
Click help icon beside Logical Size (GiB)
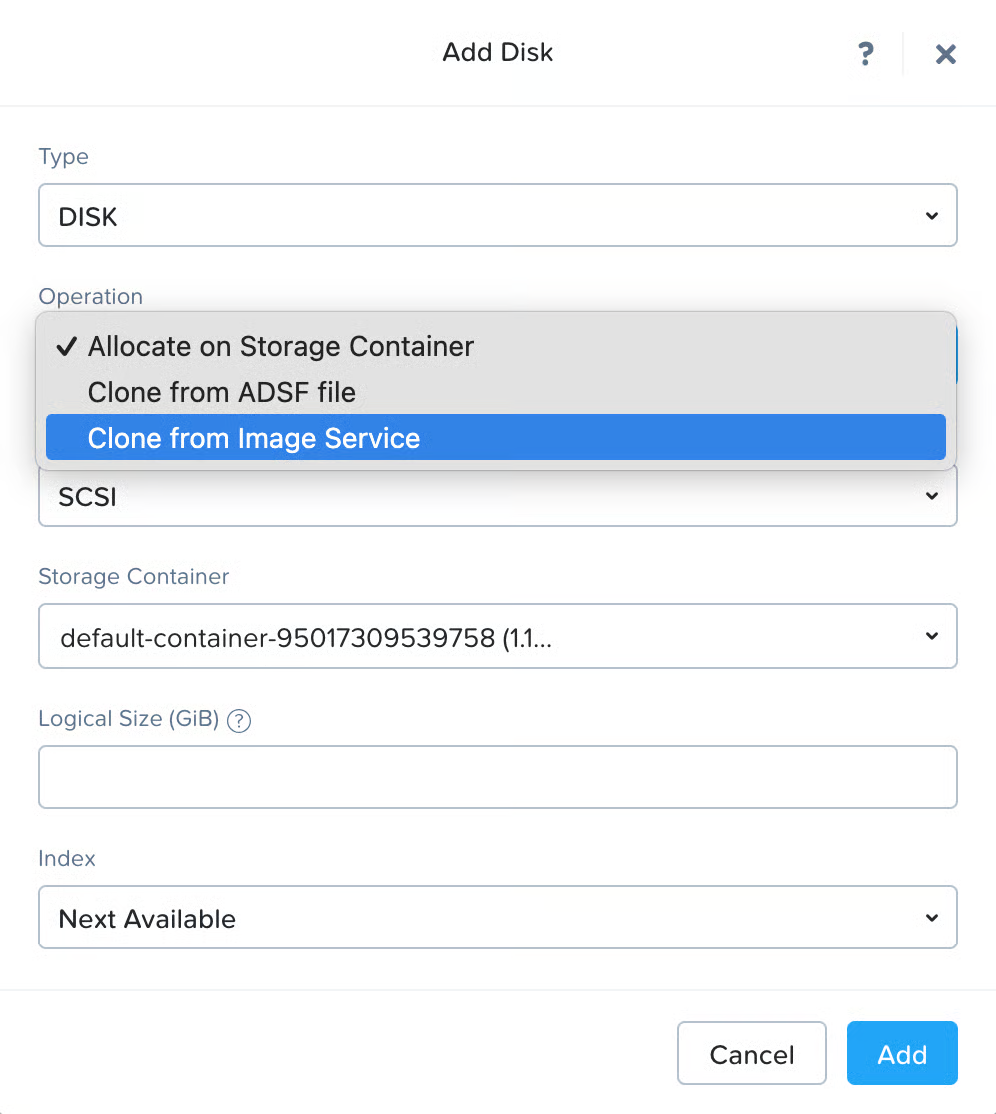tap(239, 720)
